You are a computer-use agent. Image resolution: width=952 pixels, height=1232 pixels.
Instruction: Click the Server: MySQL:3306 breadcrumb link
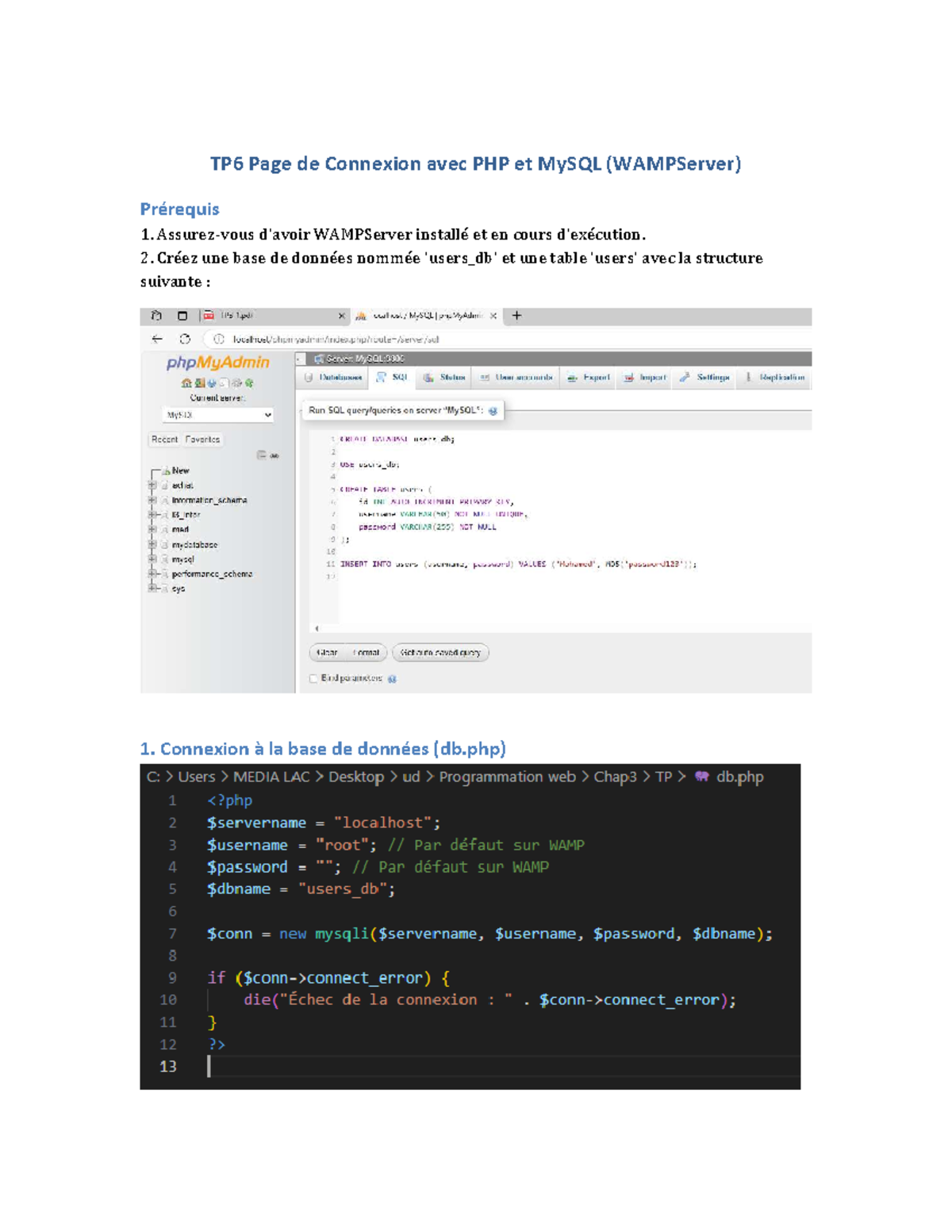point(365,359)
